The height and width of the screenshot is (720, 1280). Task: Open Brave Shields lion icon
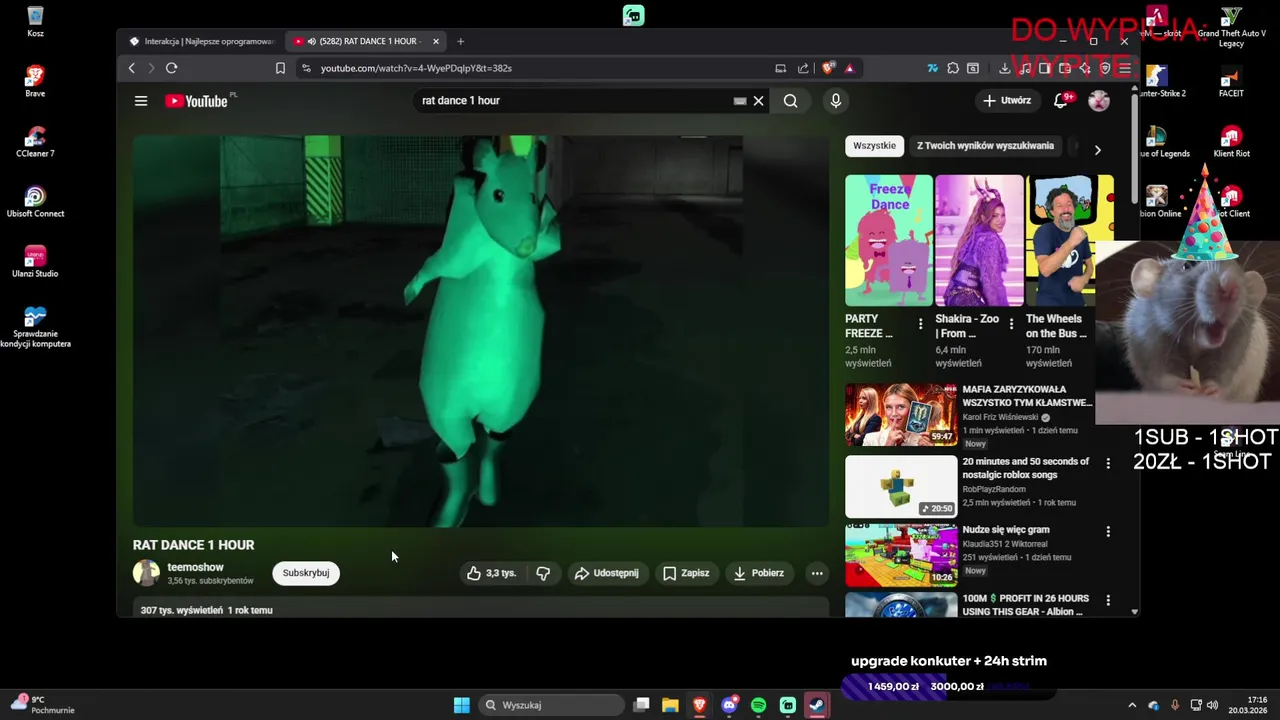pyautogui.click(x=828, y=68)
